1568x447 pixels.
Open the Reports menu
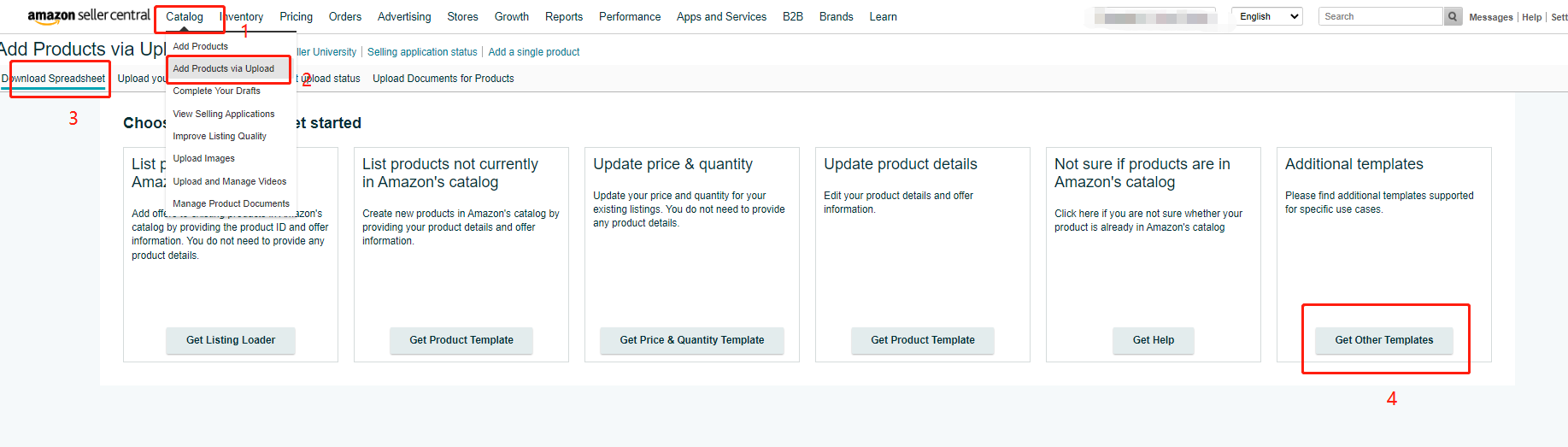[x=564, y=16]
